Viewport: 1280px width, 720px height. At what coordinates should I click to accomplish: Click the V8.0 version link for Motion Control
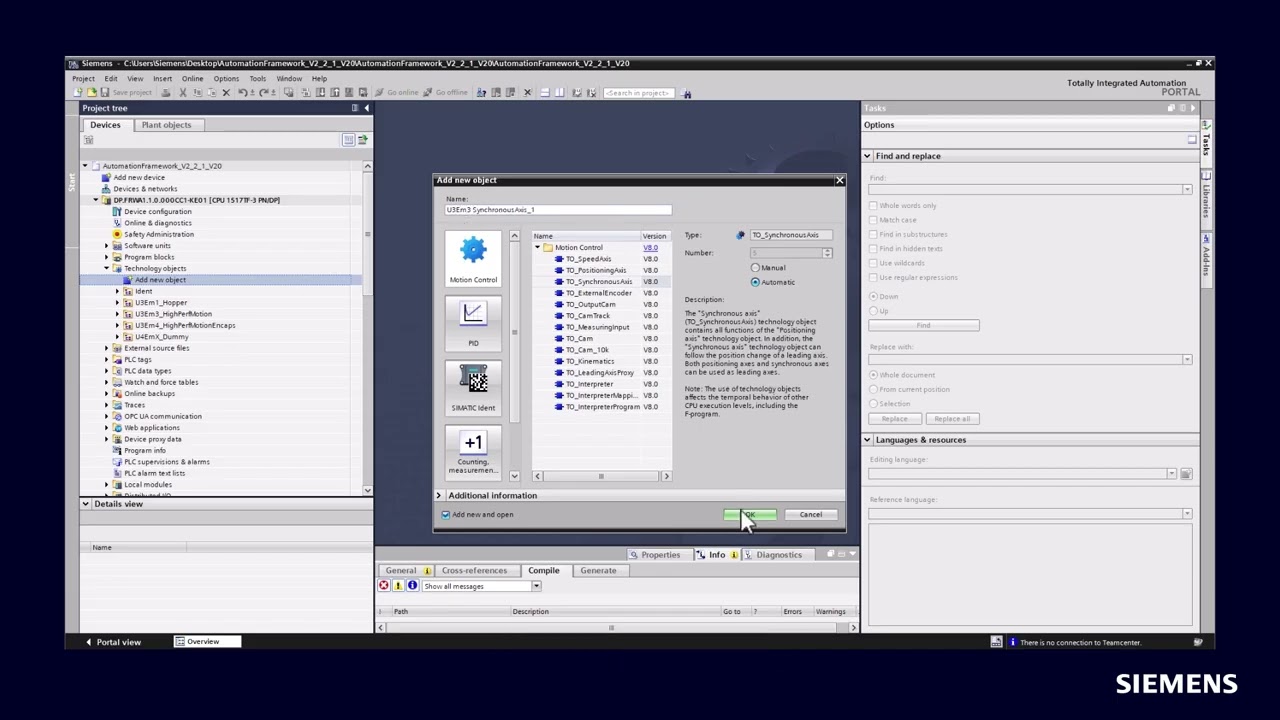650,247
